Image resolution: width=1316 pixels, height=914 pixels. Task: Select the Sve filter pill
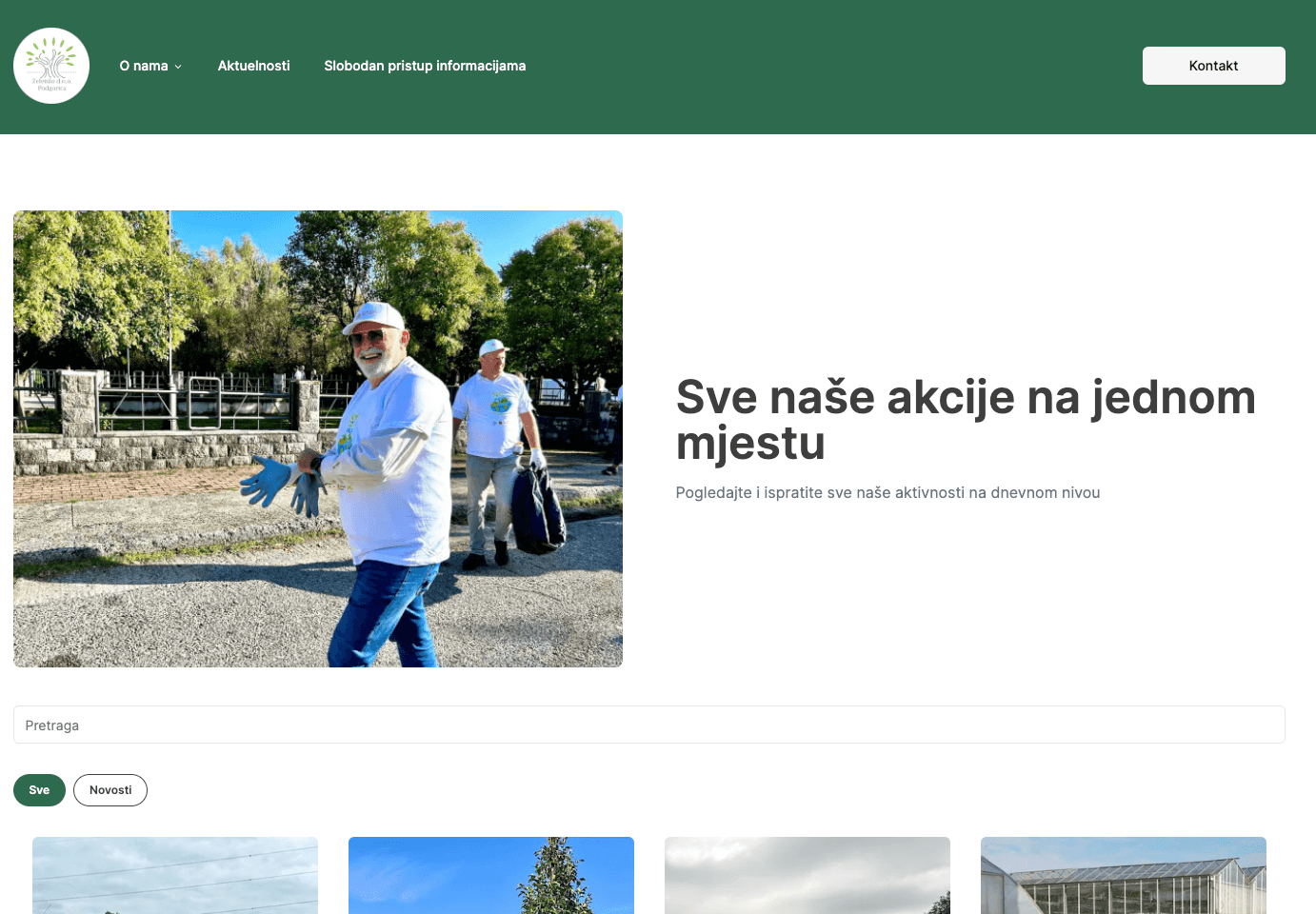click(x=39, y=790)
